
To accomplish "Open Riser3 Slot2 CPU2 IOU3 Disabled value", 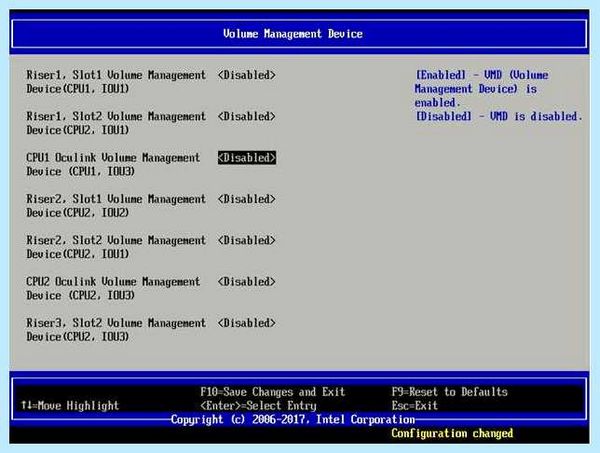I will coord(246,323).
